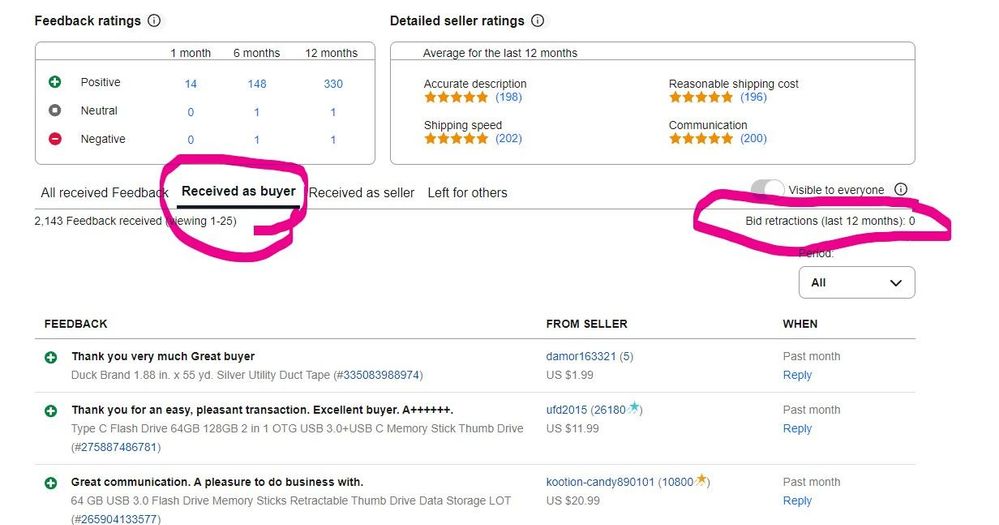This screenshot has height=525, width=999.
Task: Open the Period dropdown showing All
Action: pos(856,282)
